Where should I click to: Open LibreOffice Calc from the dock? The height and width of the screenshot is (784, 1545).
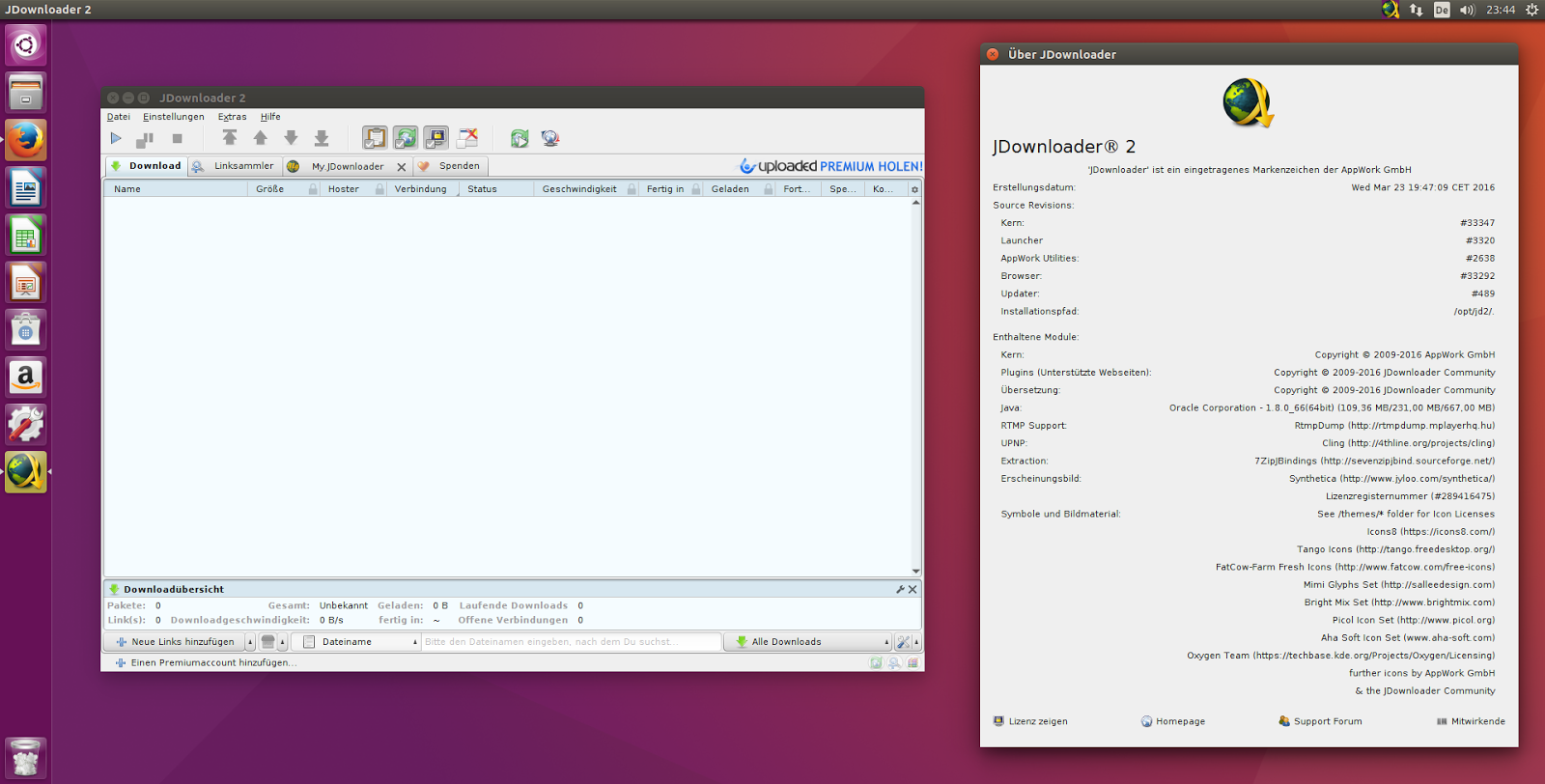tap(26, 235)
